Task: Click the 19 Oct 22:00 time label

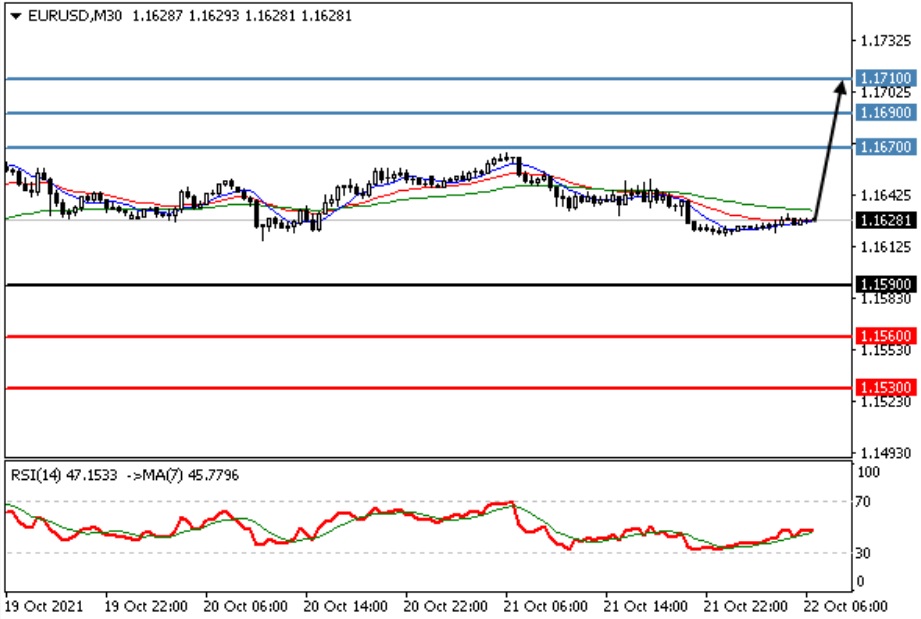Action: click(x=146, y=606)
